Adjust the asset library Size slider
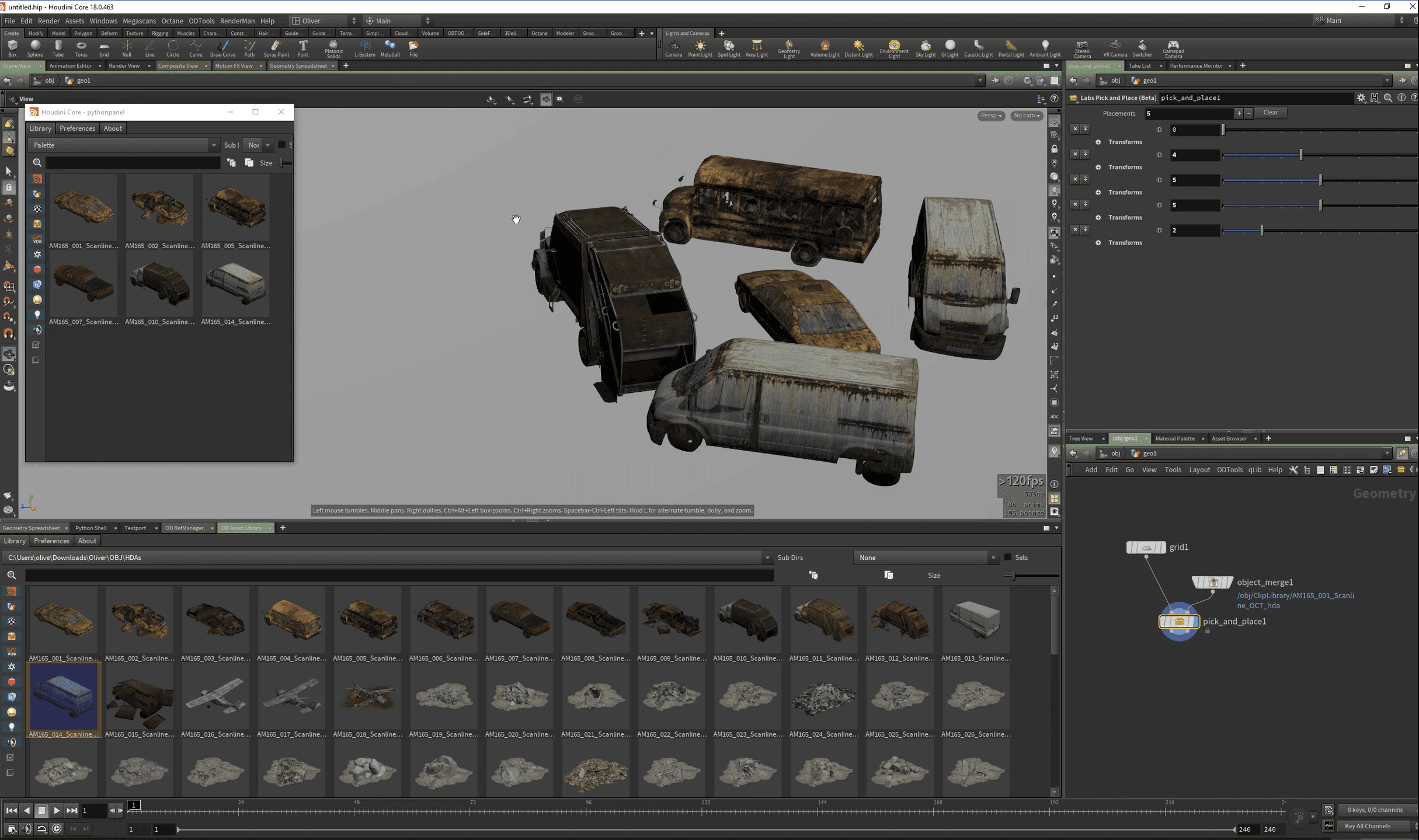1419x840 pixels. (1014, 576)
